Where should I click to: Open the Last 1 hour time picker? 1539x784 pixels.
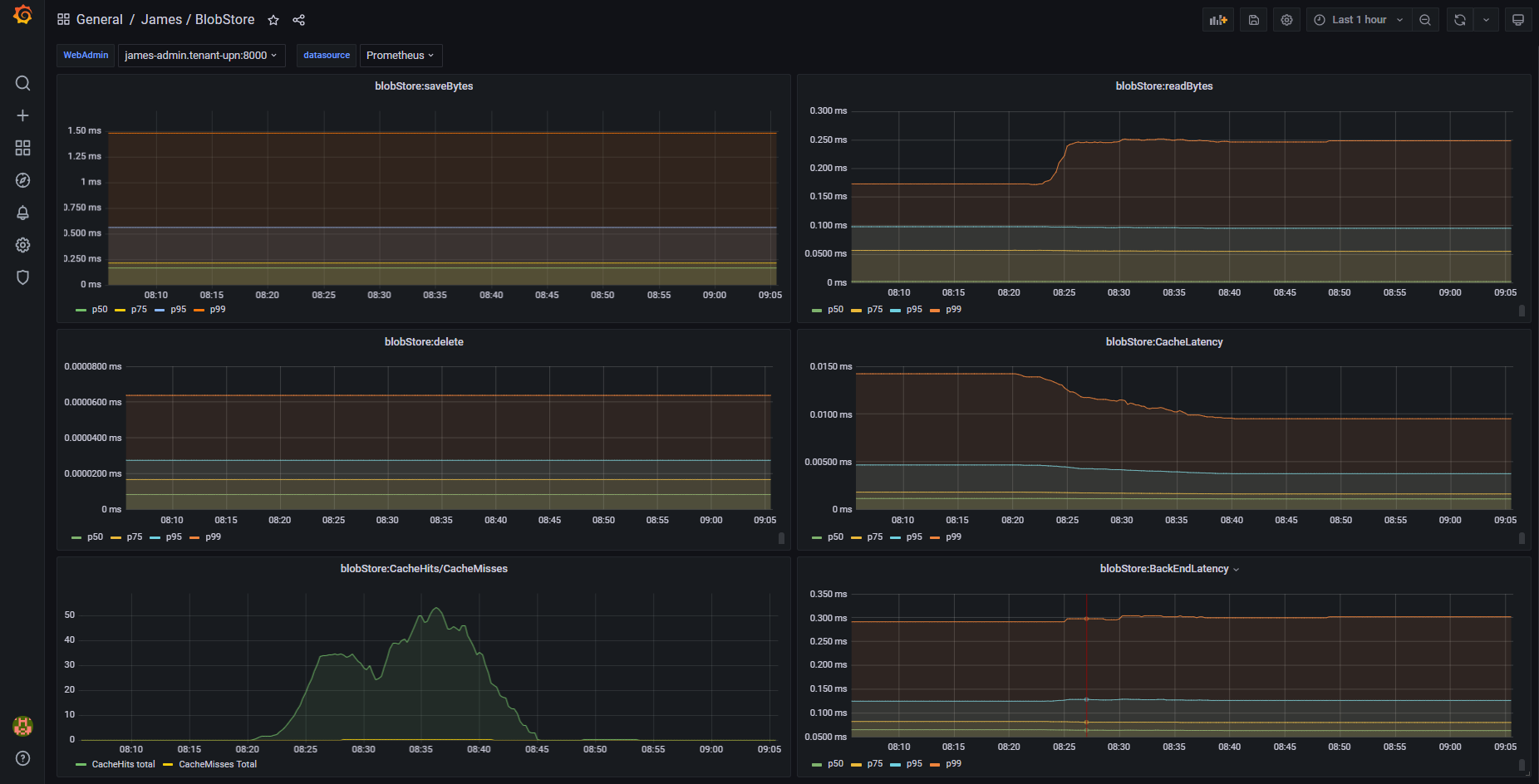(x=1359, y=20)
